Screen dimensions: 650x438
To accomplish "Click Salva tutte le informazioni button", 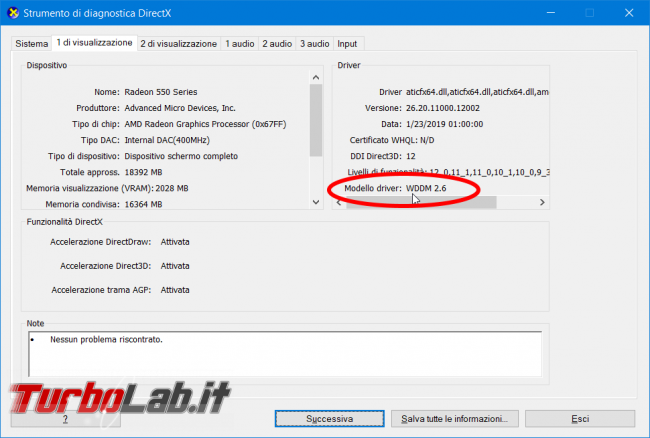I will tap(454, 419).
